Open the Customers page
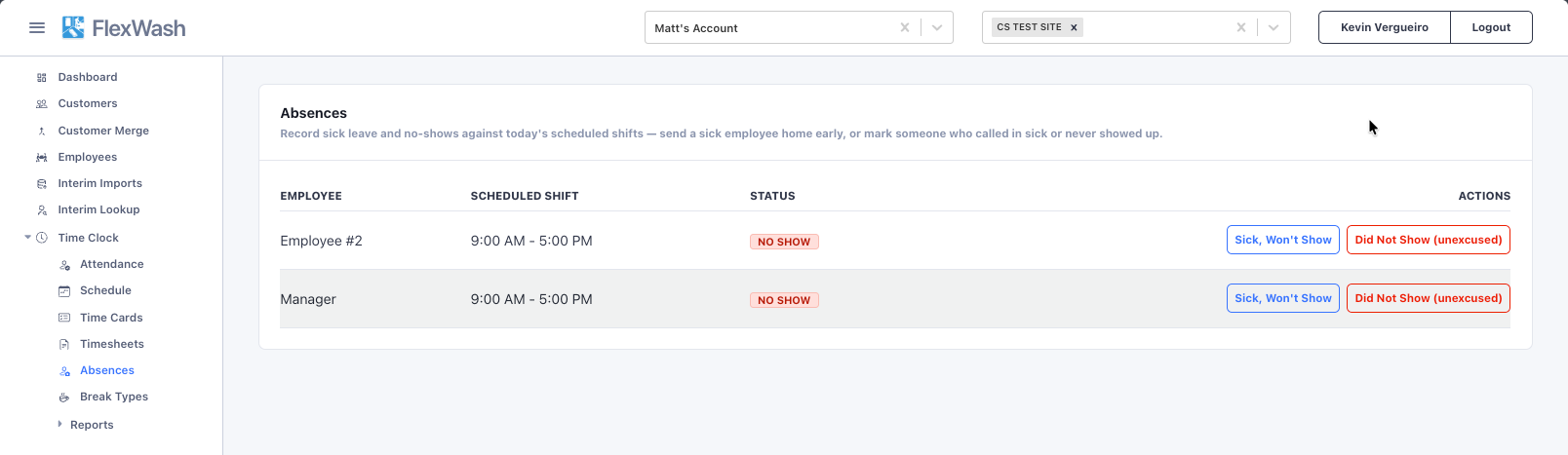 [x=88, y=103]
